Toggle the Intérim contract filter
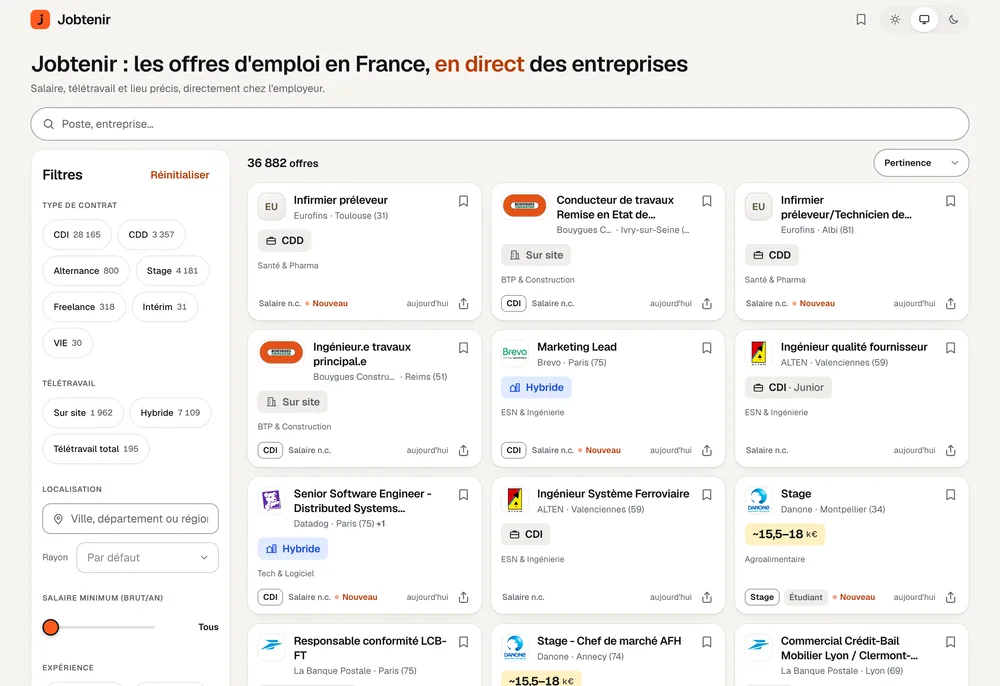1000x686 pixels. coord(165,307)
